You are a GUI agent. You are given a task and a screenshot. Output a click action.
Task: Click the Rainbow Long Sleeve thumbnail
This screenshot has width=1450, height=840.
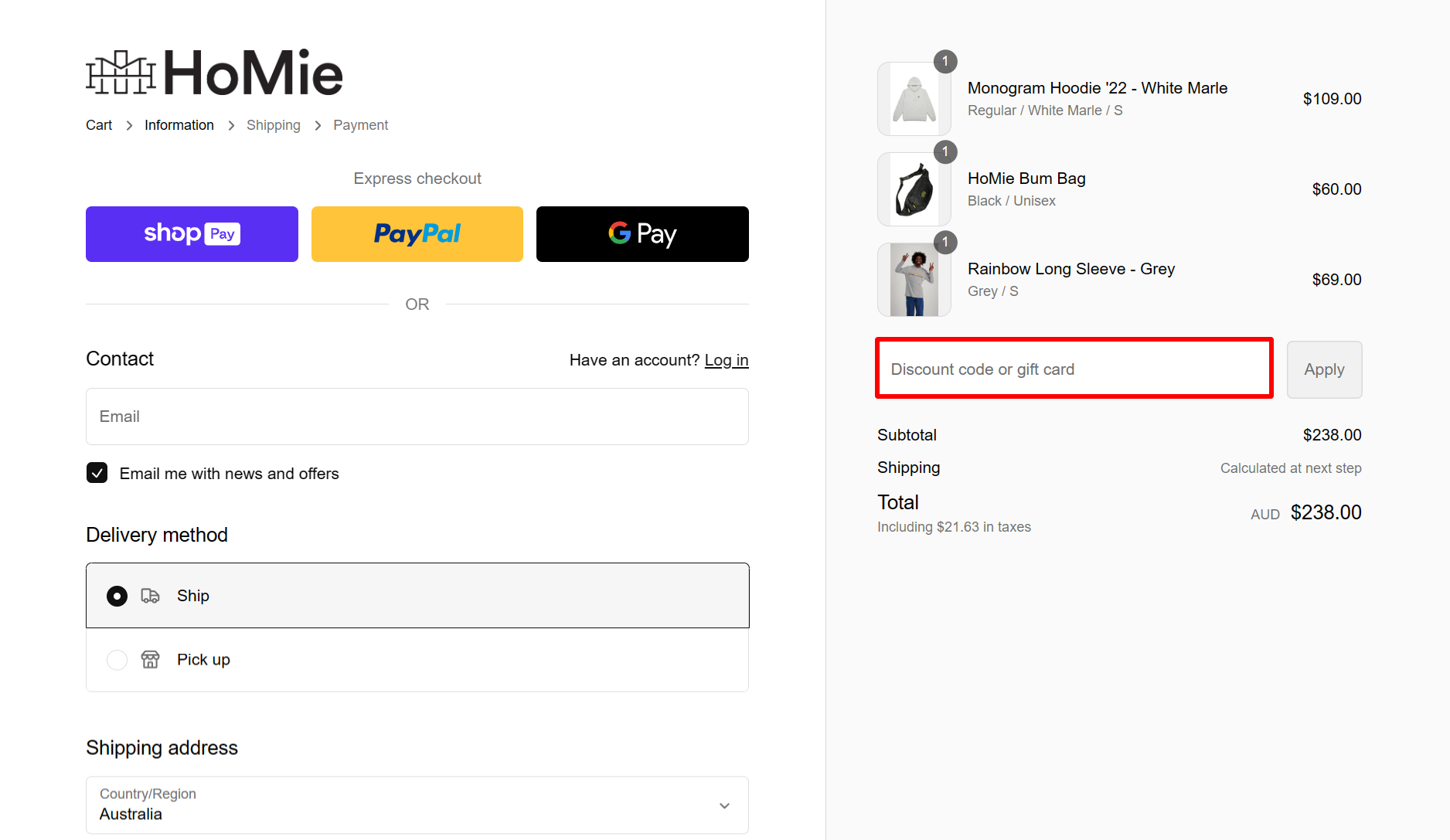coord(914,279)
